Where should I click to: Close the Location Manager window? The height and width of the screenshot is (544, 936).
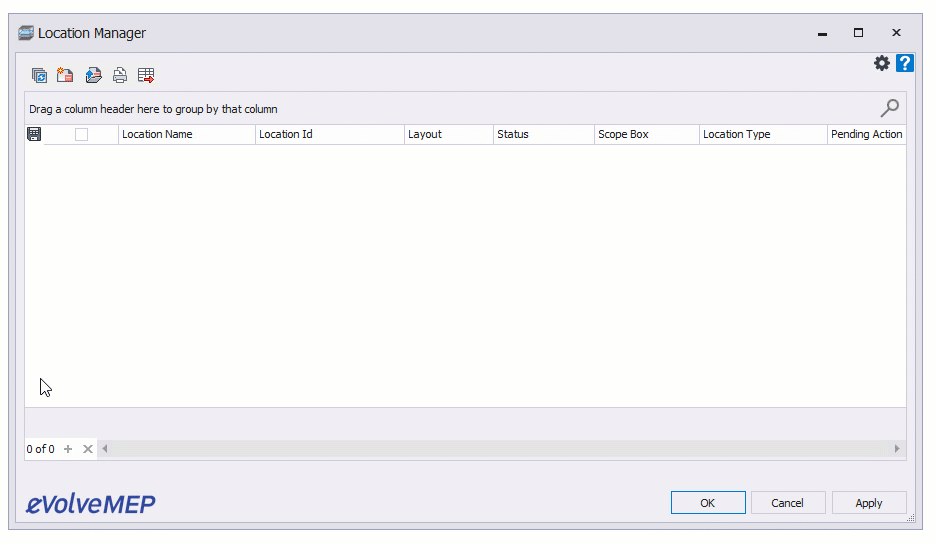click(x=896, y=33)
